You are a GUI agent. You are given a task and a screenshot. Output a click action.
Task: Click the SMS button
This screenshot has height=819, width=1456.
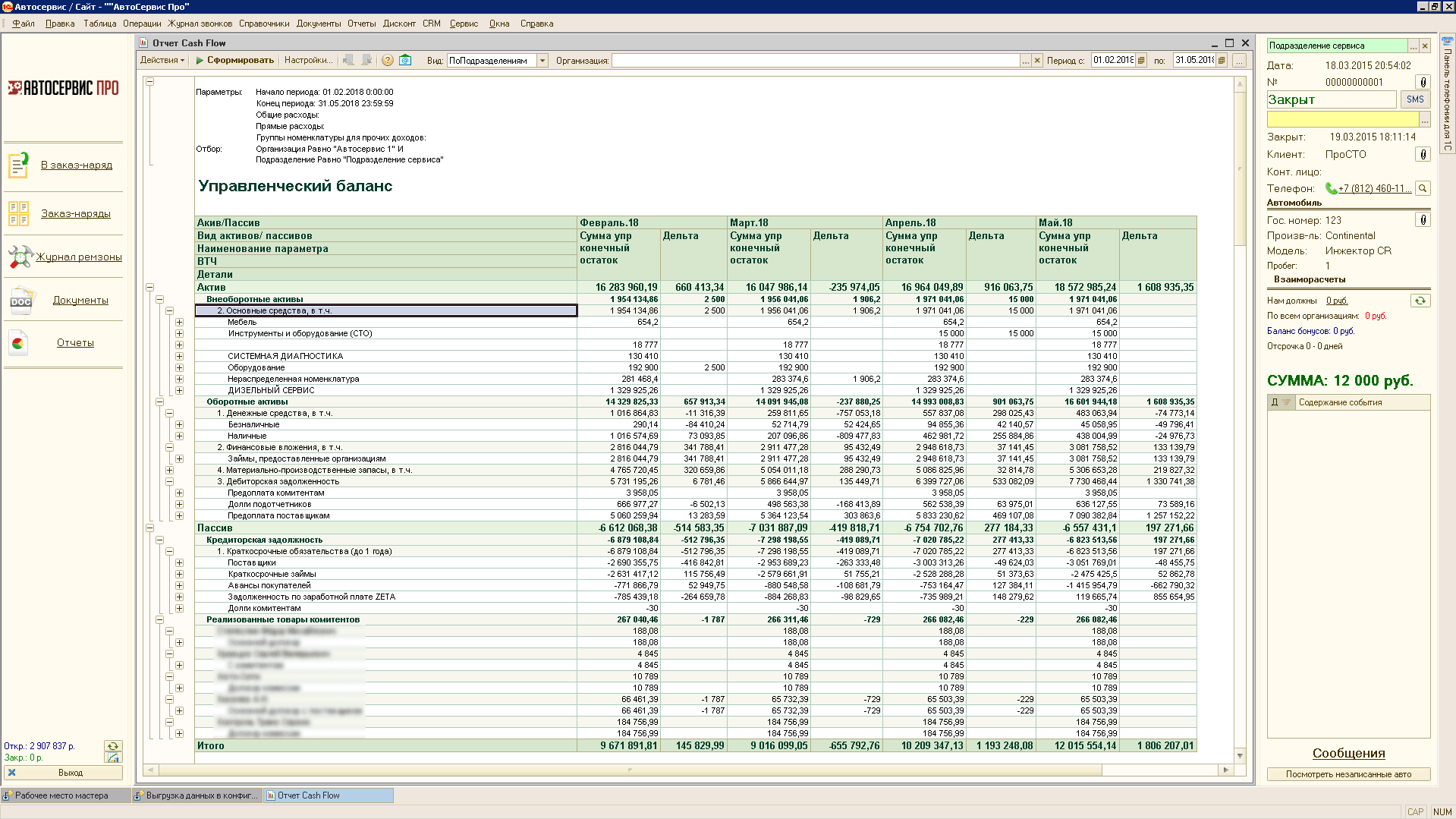pyautogui.click(x=1414, y=99)
